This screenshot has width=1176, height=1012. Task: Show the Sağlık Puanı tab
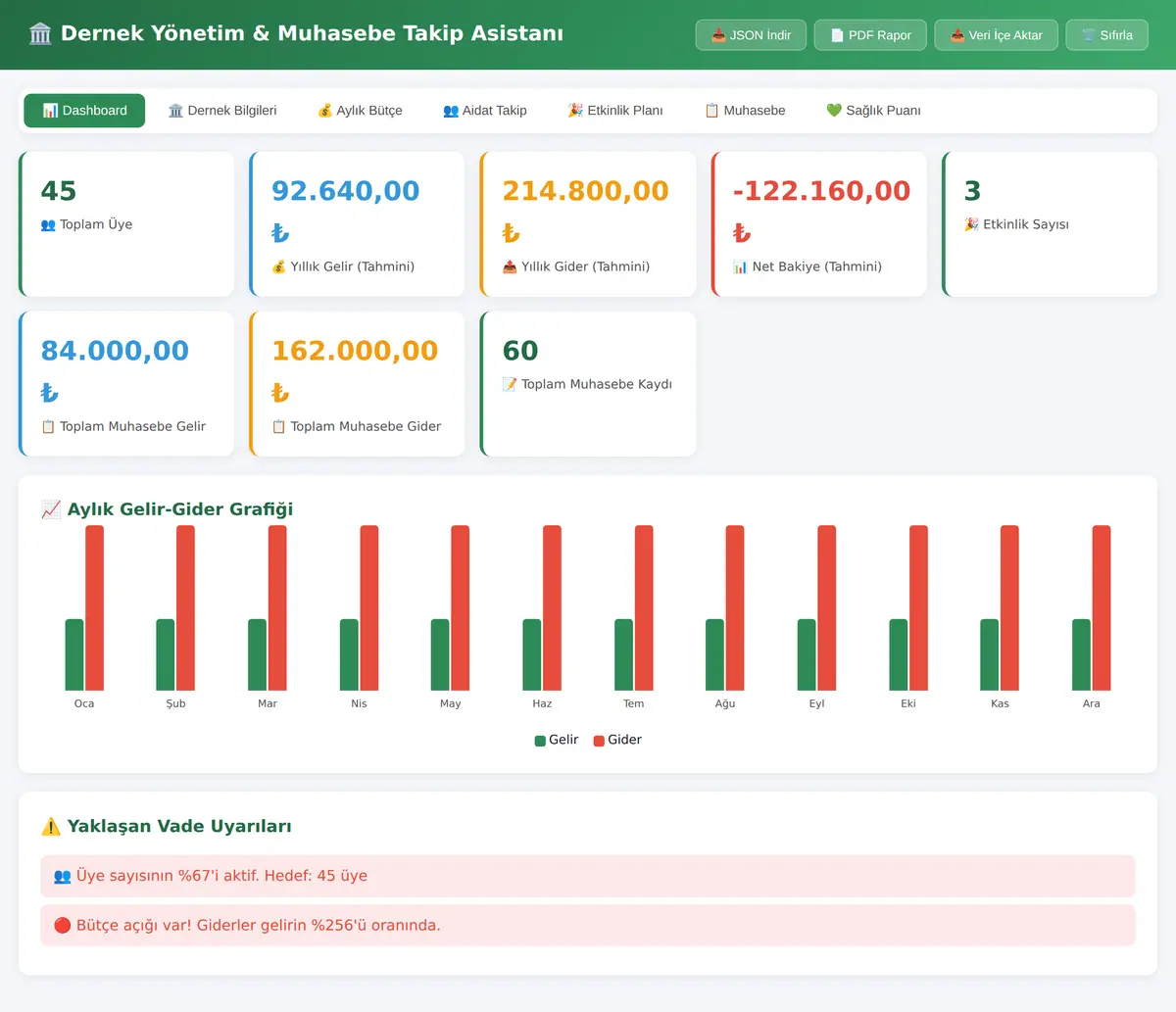[873, 111]
